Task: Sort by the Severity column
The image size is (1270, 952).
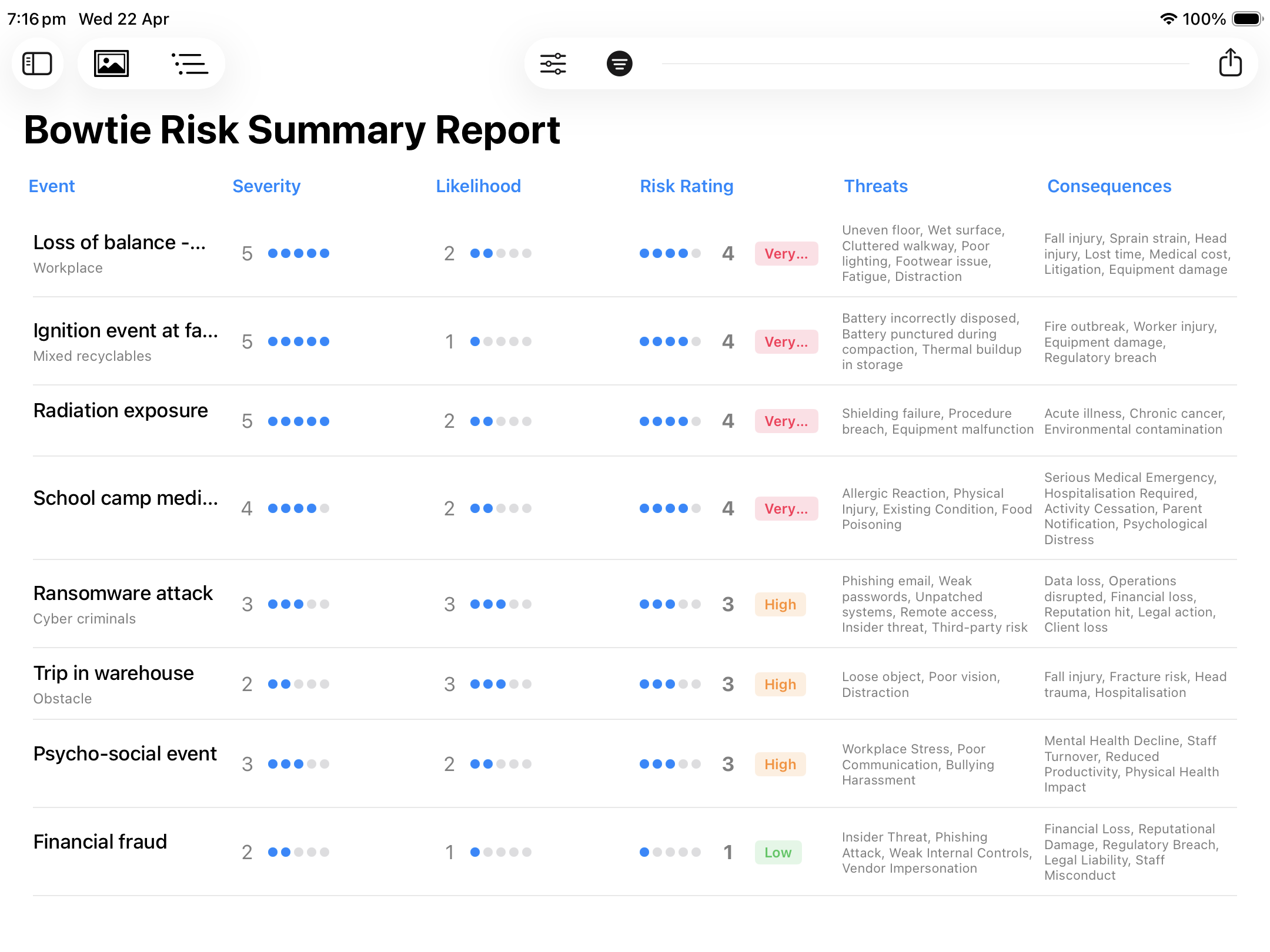Action: 266,186
